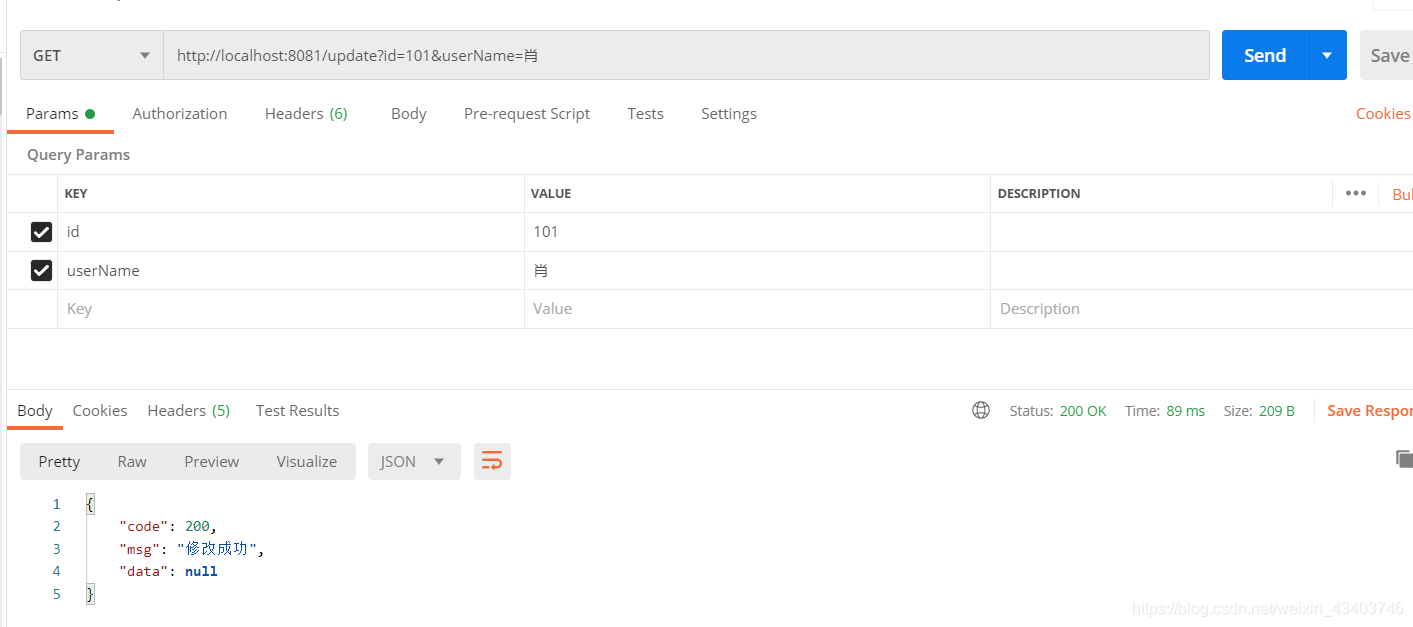The height and width of the screenshot is (627, 1413).
Task: Click the KEY column header
Action: (76, 193)
